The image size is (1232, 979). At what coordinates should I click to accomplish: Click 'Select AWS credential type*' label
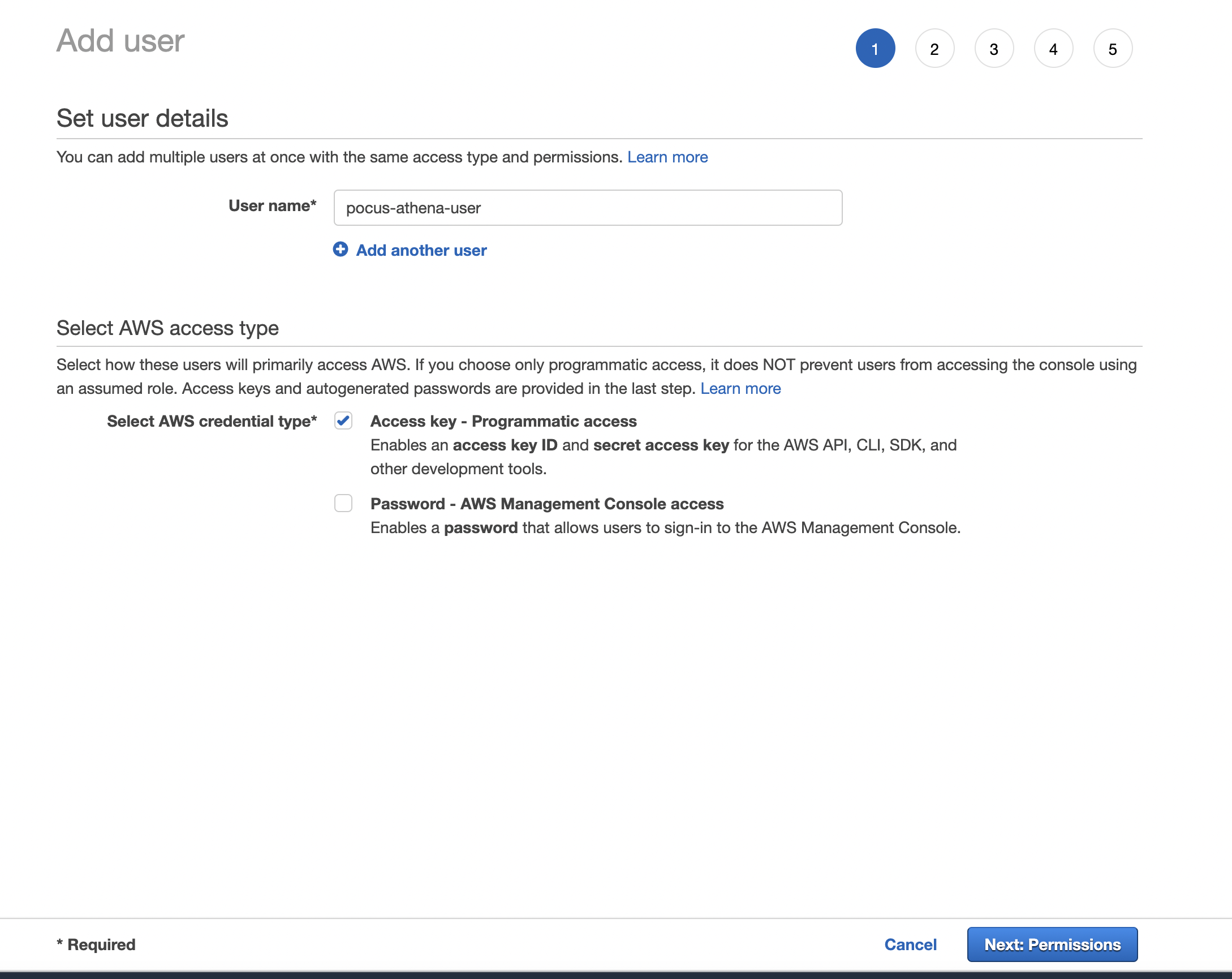(x=212, y=421)
